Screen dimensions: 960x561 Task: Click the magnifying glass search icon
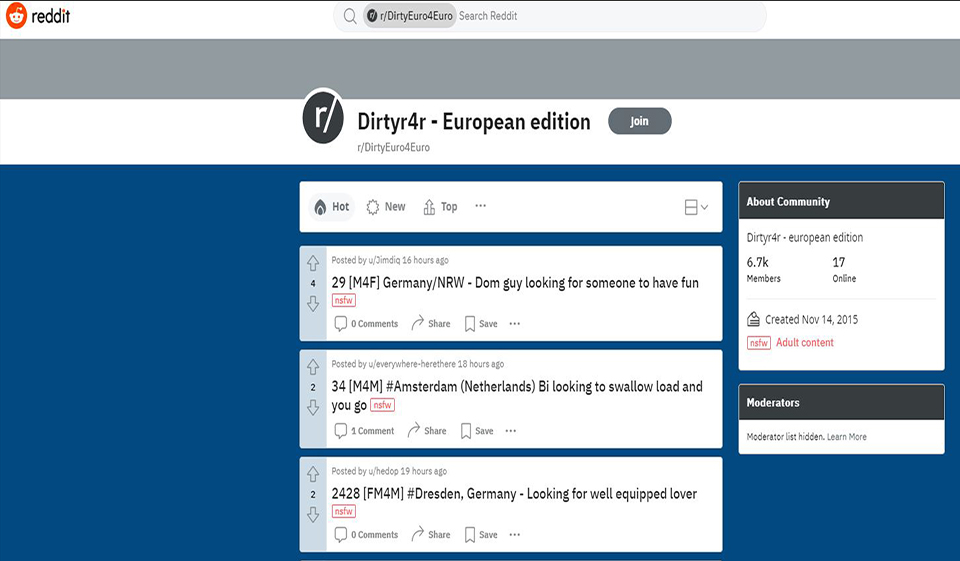350,16
